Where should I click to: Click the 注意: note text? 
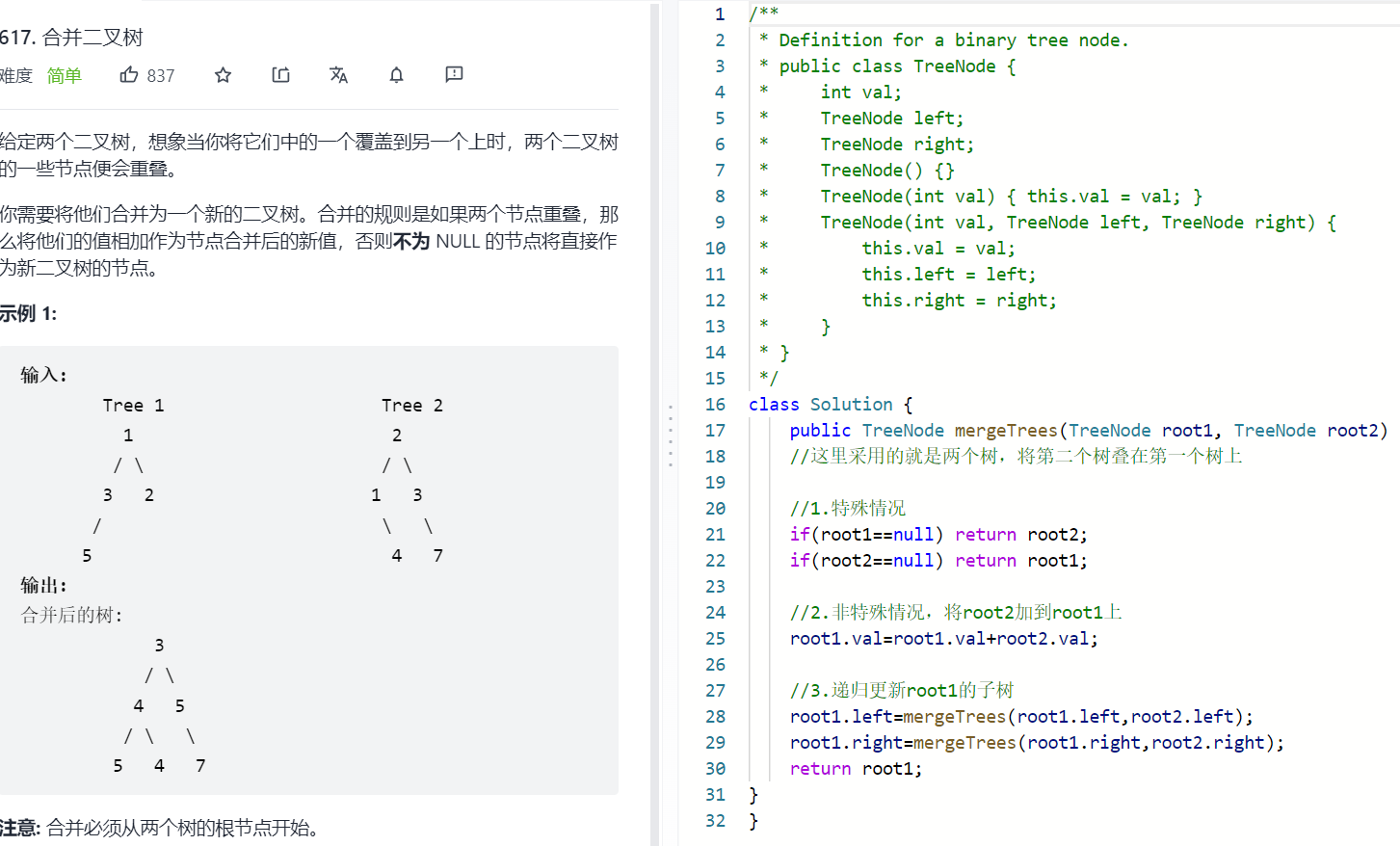(159, 828)
